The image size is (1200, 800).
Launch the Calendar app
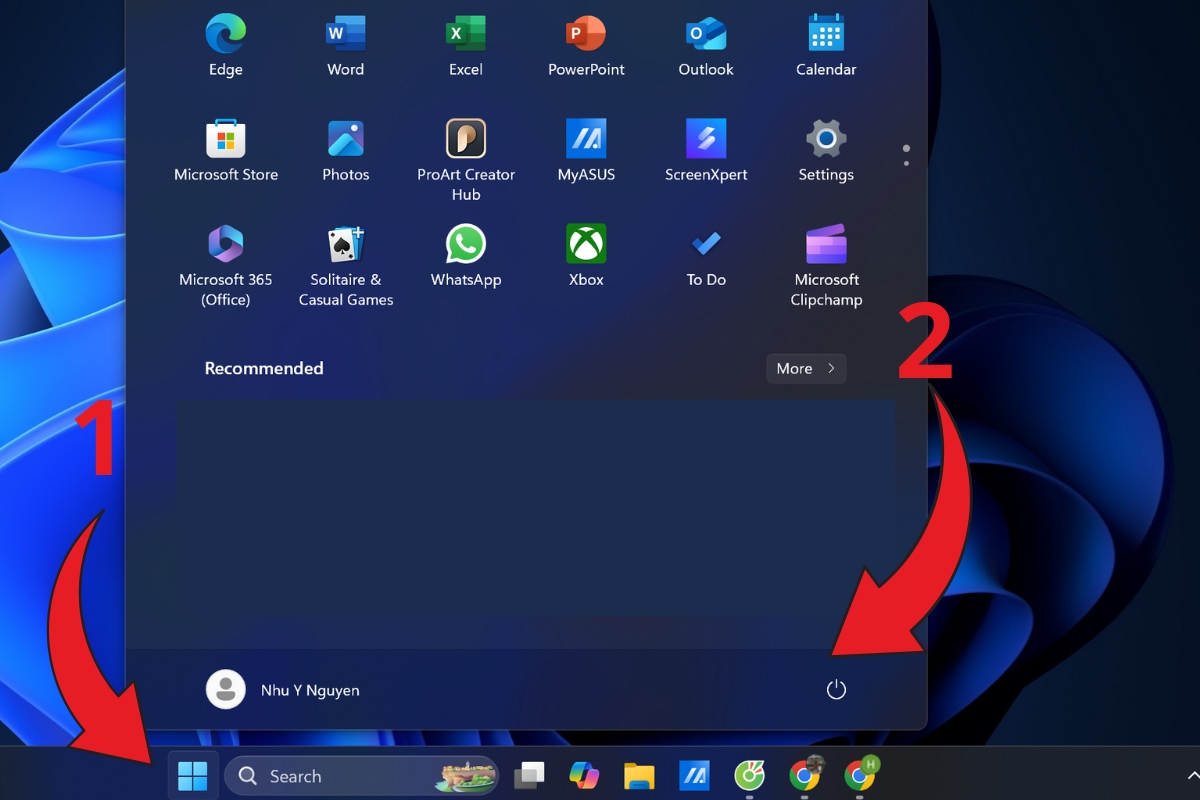(x=826, y=45)
